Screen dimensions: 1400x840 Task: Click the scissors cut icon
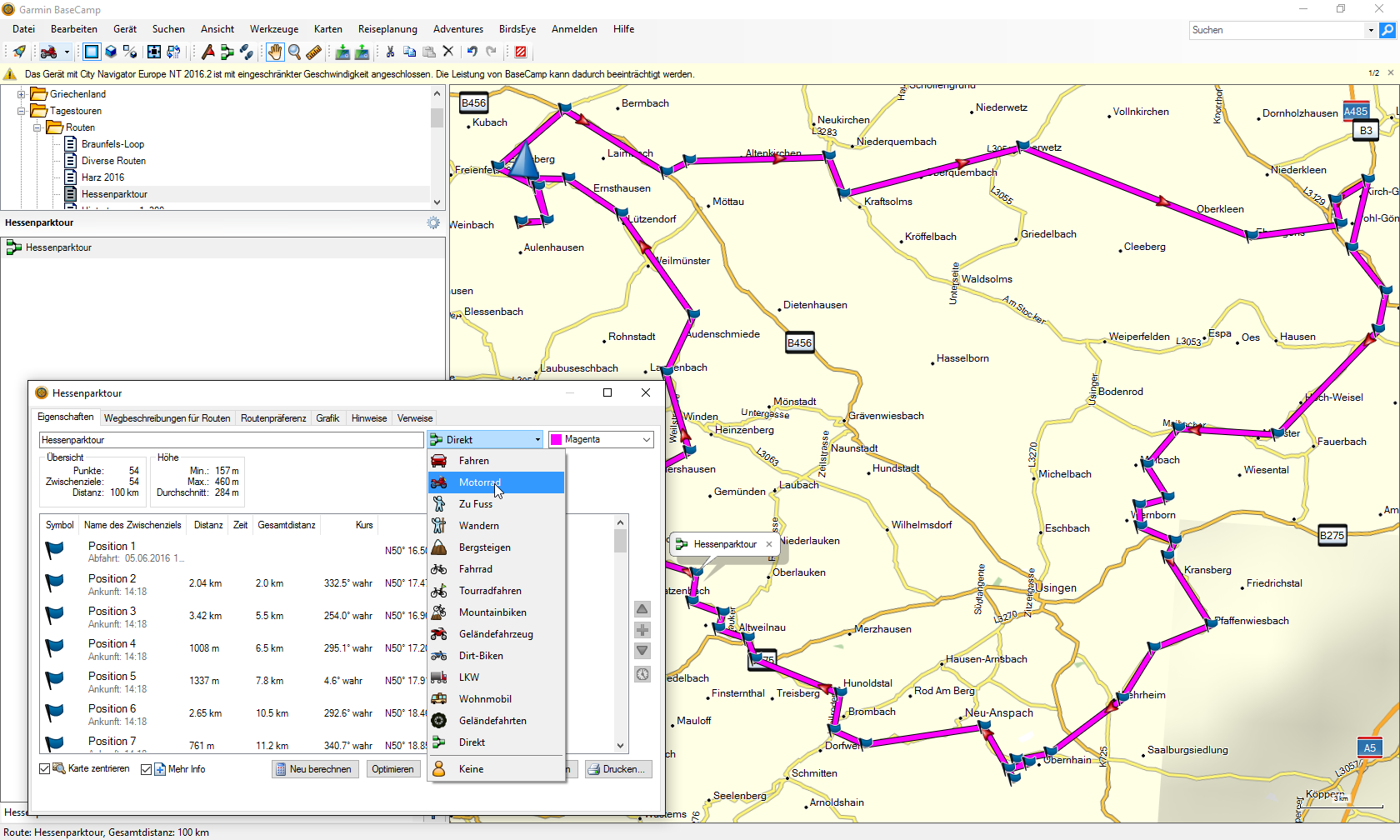coord(390,52)
